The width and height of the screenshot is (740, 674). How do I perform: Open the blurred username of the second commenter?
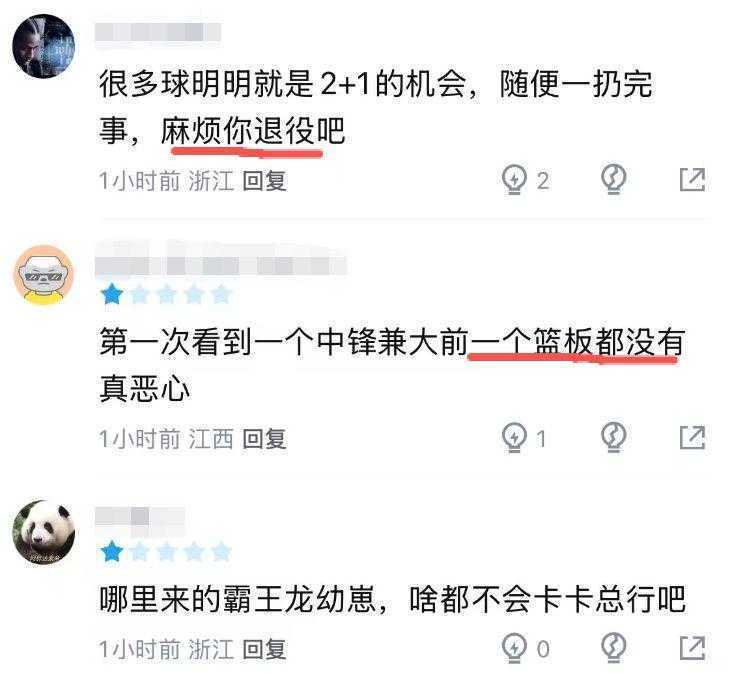221,259
